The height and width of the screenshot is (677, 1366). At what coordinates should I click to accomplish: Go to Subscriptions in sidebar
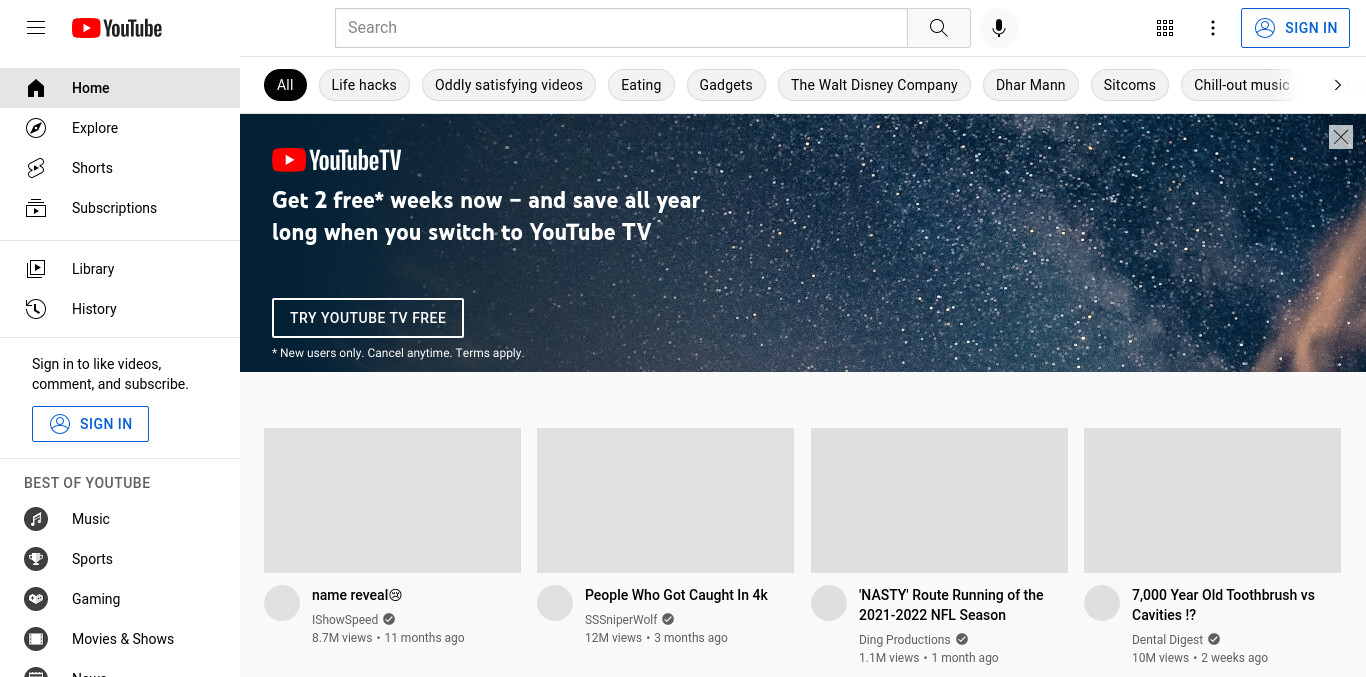pyautogui.click(x=120, y=208)
